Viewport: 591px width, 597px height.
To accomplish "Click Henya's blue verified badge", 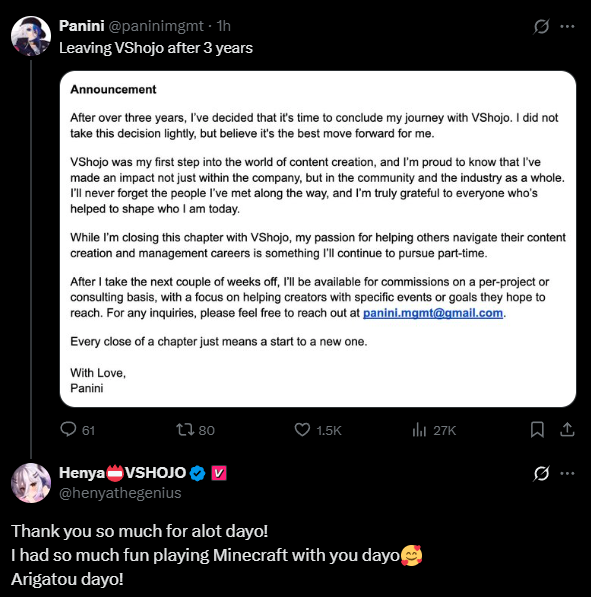I will tap(198, 473).
